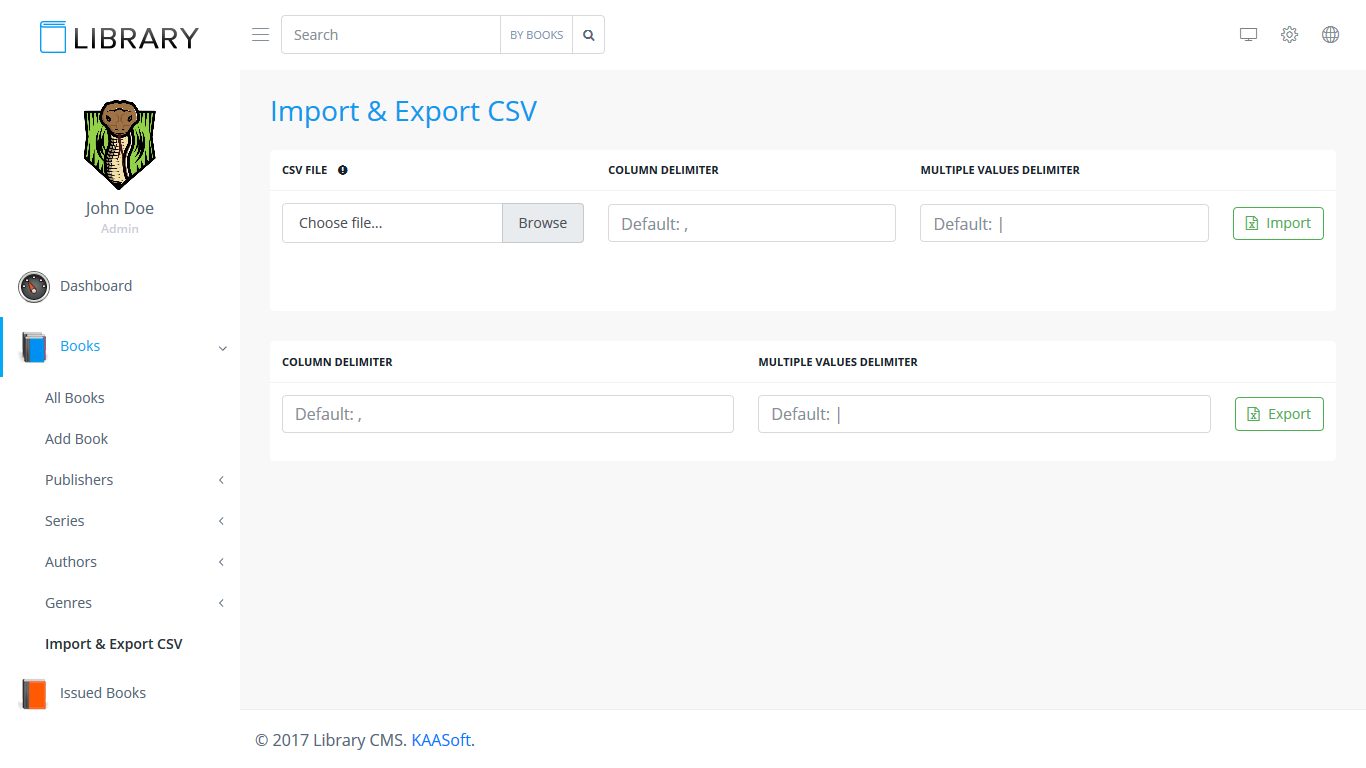Click the CSV file info icon
Screen dimensions: 1366x768
343,170
